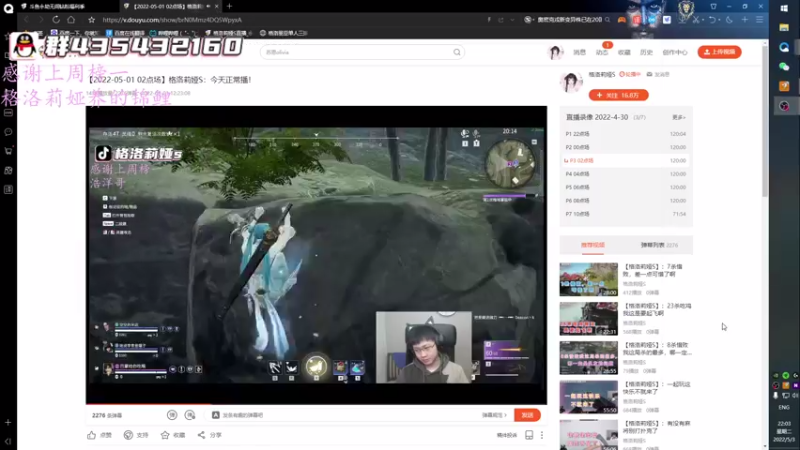Open the WeChat icon in right sidebar
Image resolution: width=800 pixels, height=450 pixels.
[784, 67]
